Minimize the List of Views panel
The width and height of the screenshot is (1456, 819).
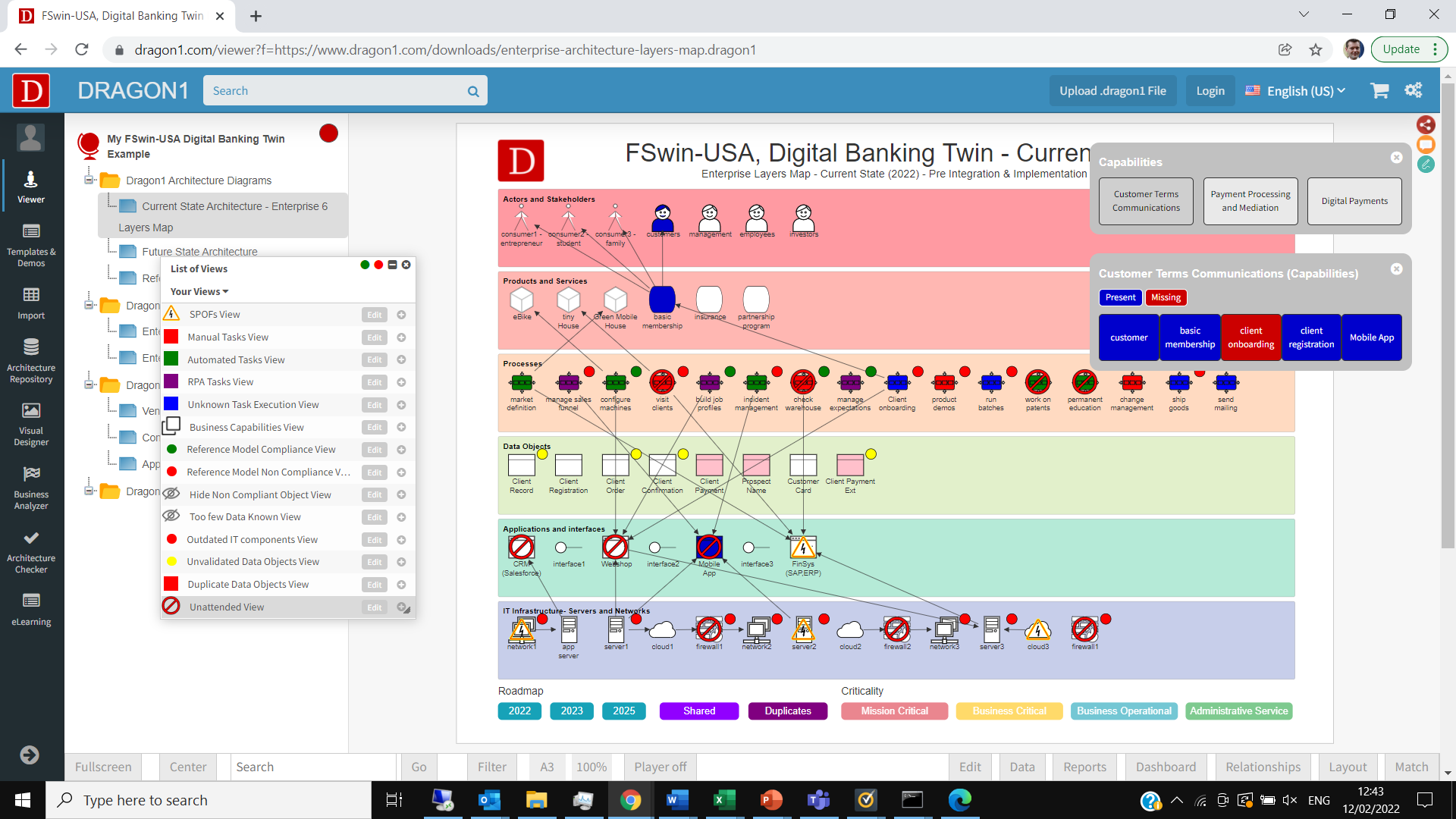[x=392, y=265]
